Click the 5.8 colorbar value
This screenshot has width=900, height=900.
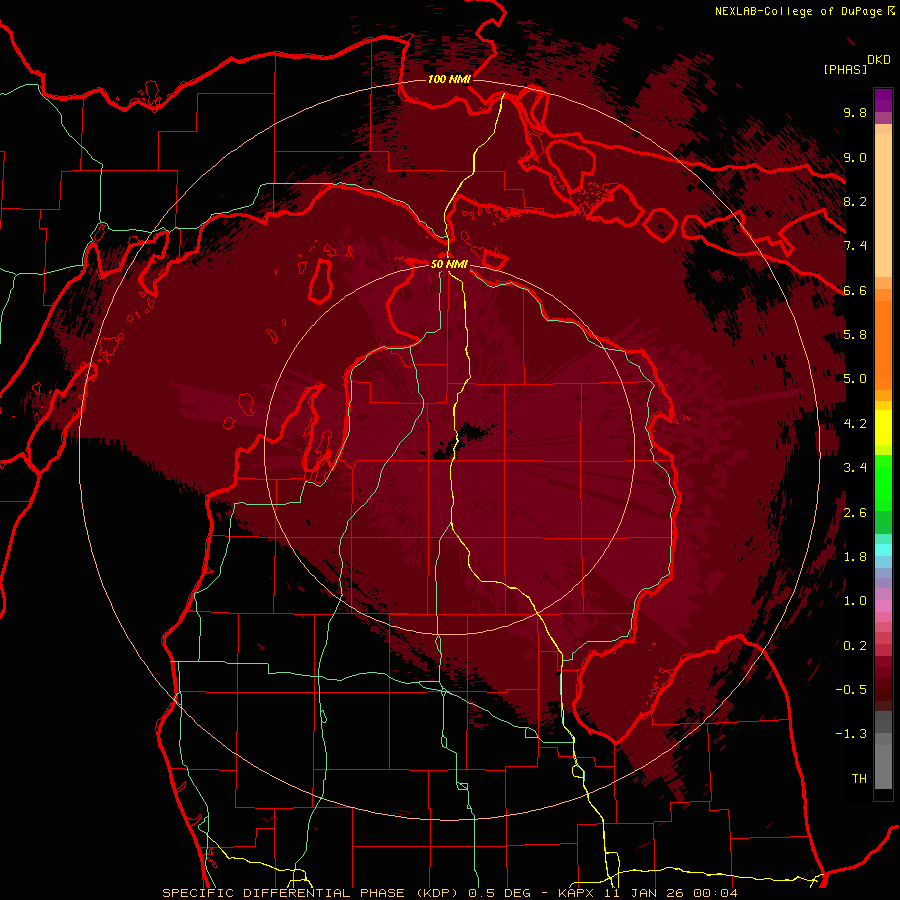(x=855, y=335)
